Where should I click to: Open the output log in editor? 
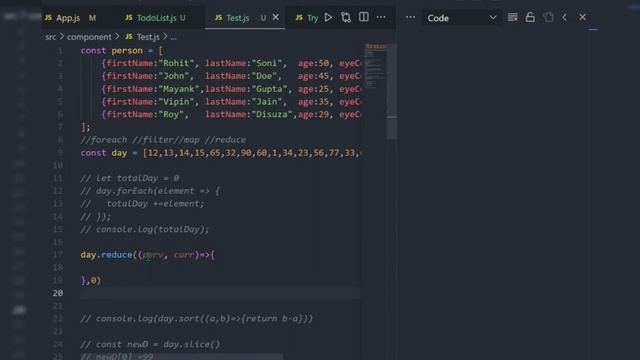548,17
